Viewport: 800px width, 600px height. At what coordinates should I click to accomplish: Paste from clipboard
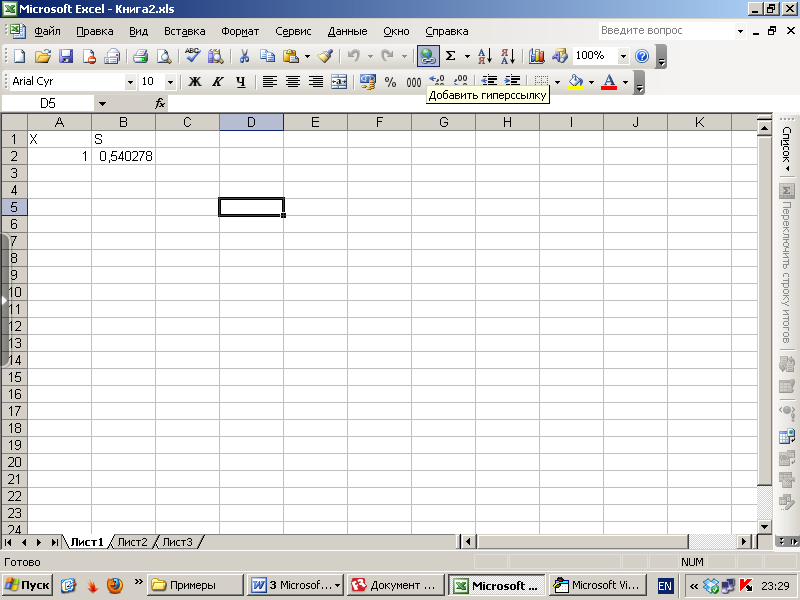(291, 56)
